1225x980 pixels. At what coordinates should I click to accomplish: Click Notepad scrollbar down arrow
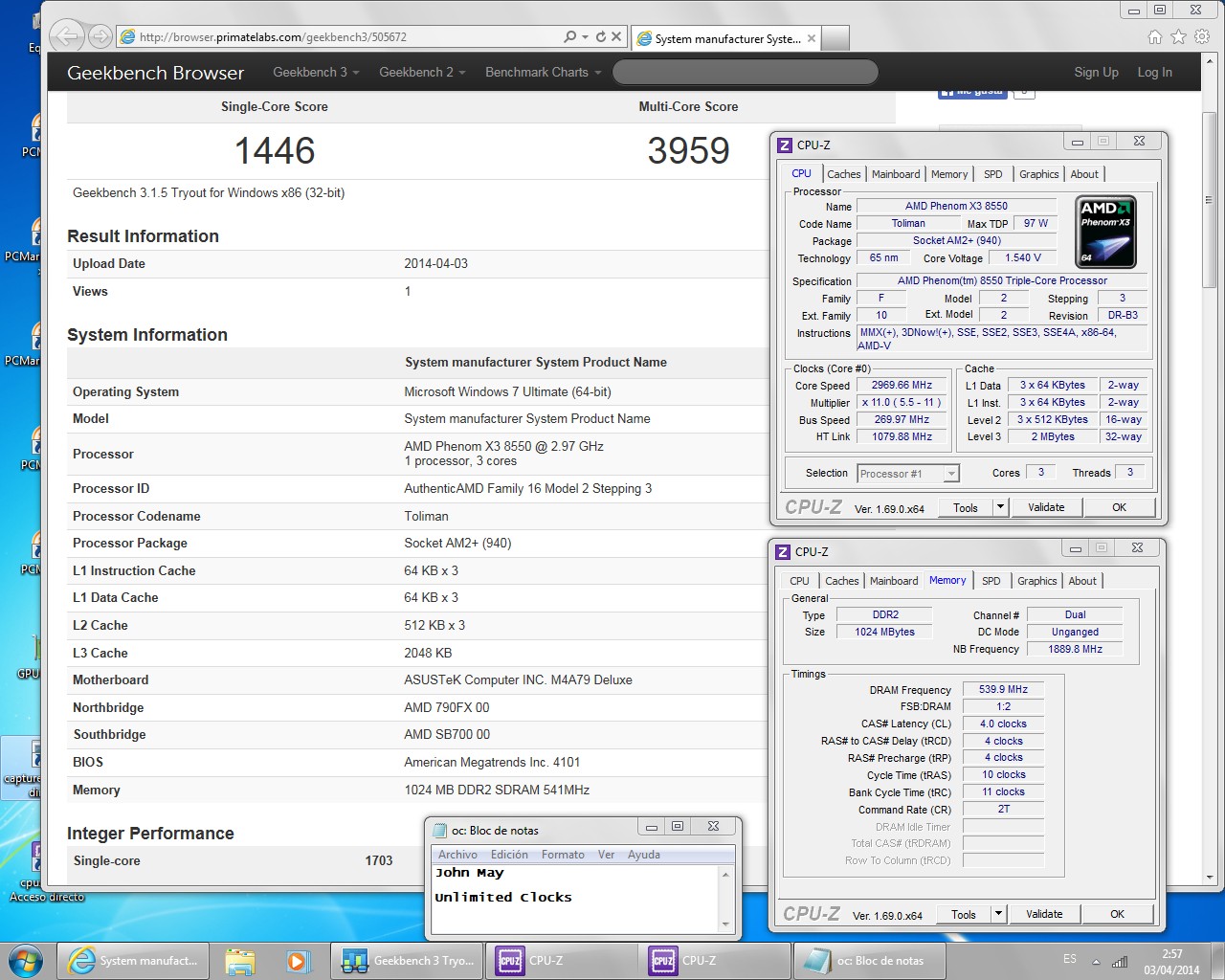[725, 924]
